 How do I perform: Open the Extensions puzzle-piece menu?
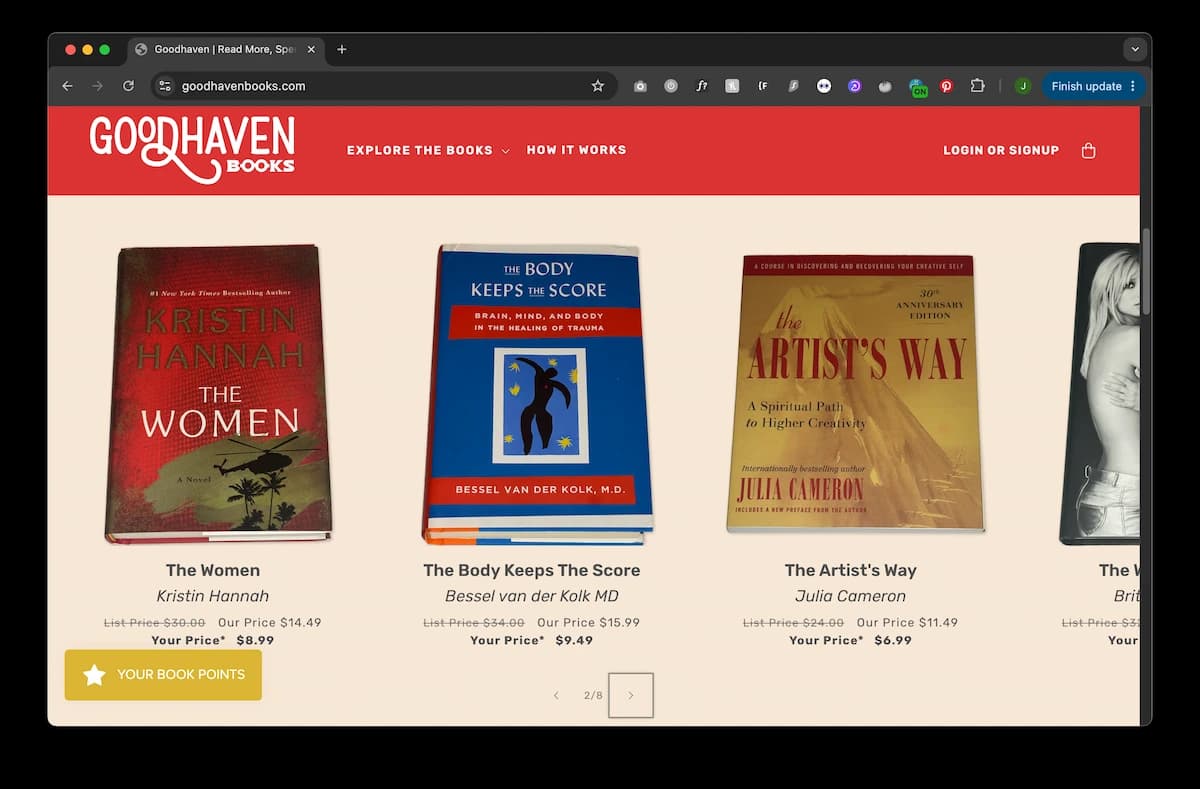click(978, 86)
